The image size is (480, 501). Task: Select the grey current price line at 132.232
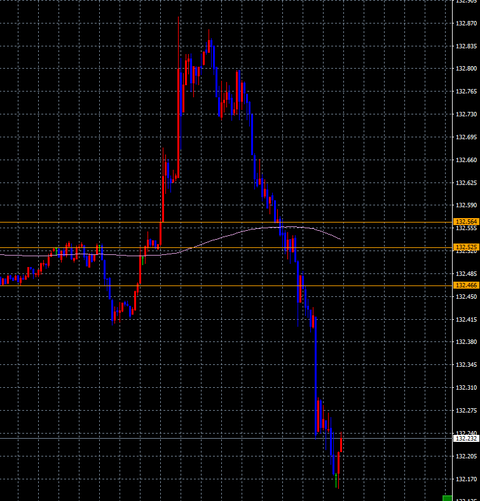pyautogui.click(x=227, y=438)
